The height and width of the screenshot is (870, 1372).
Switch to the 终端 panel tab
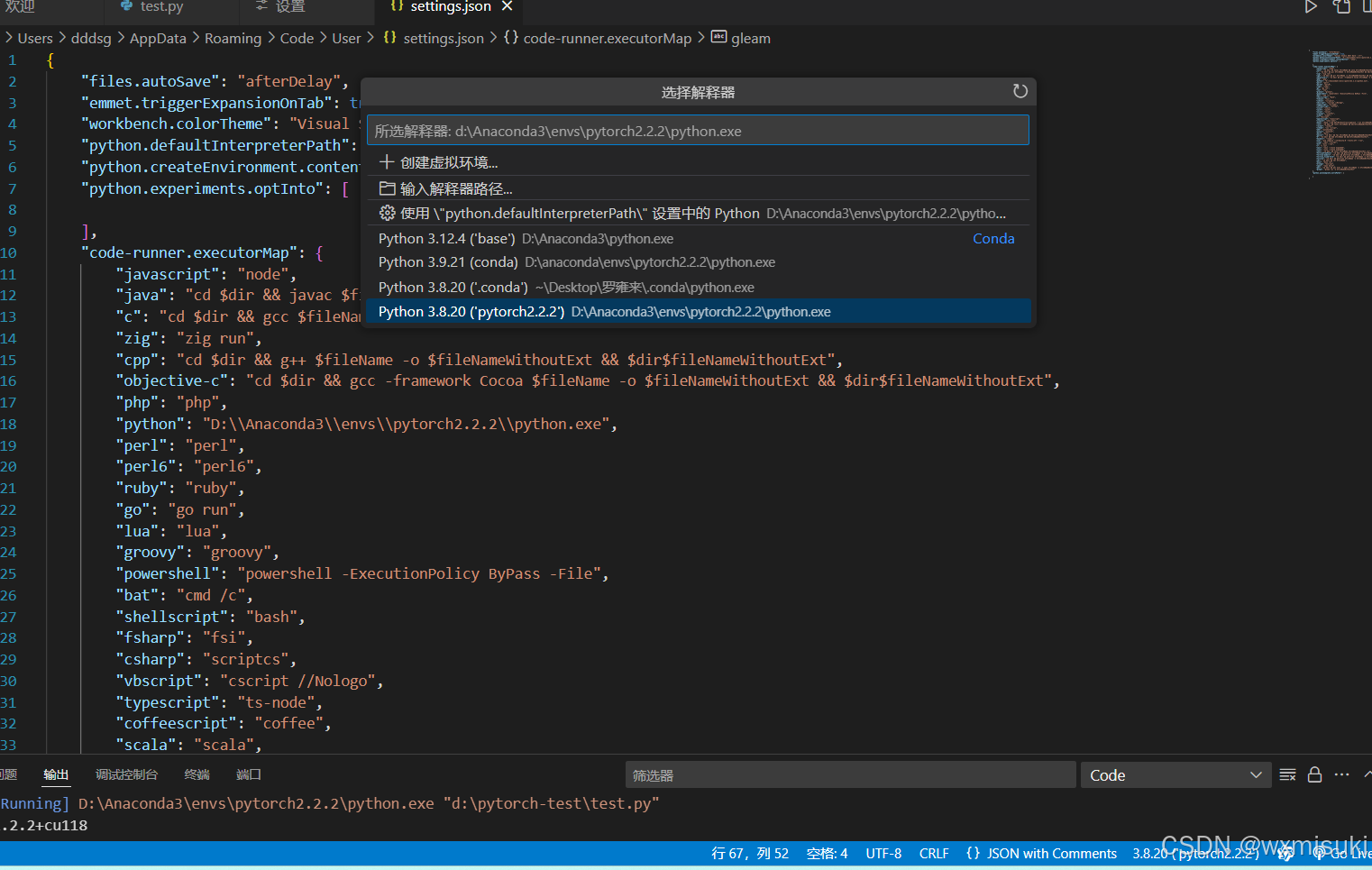click(x=197, y=774)
